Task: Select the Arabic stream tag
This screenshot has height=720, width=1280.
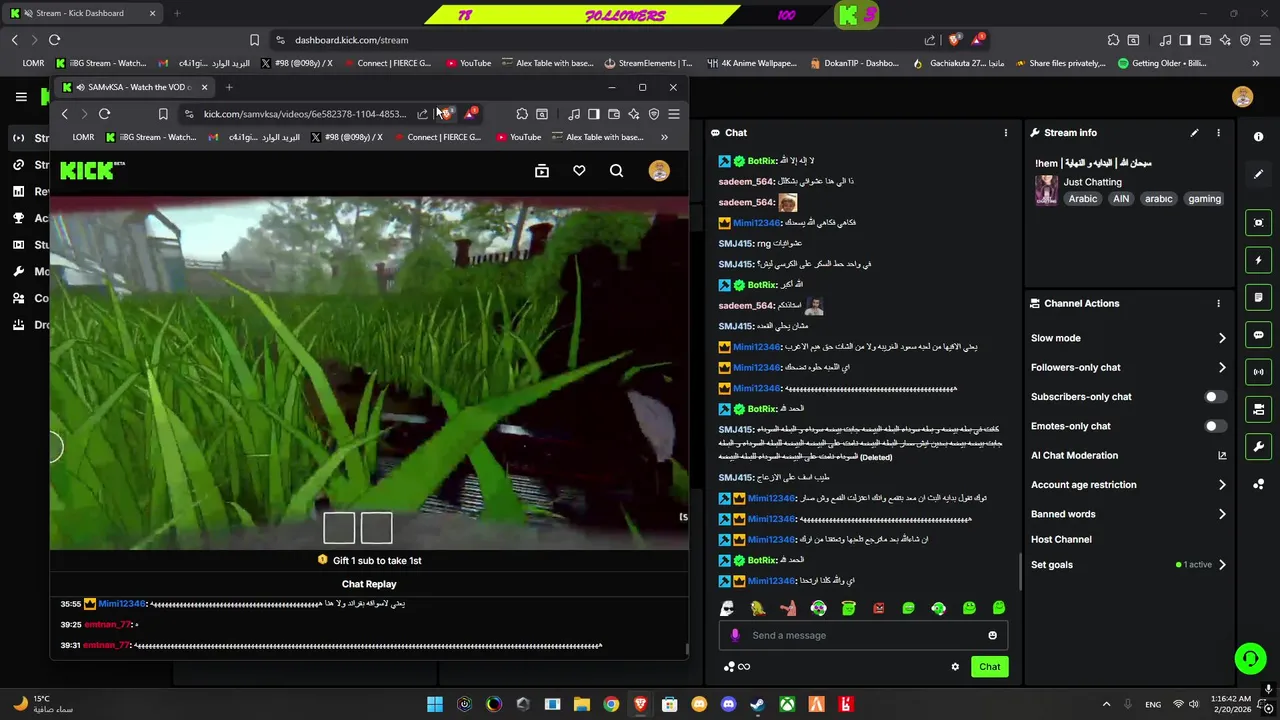Action: [1082, 199]
